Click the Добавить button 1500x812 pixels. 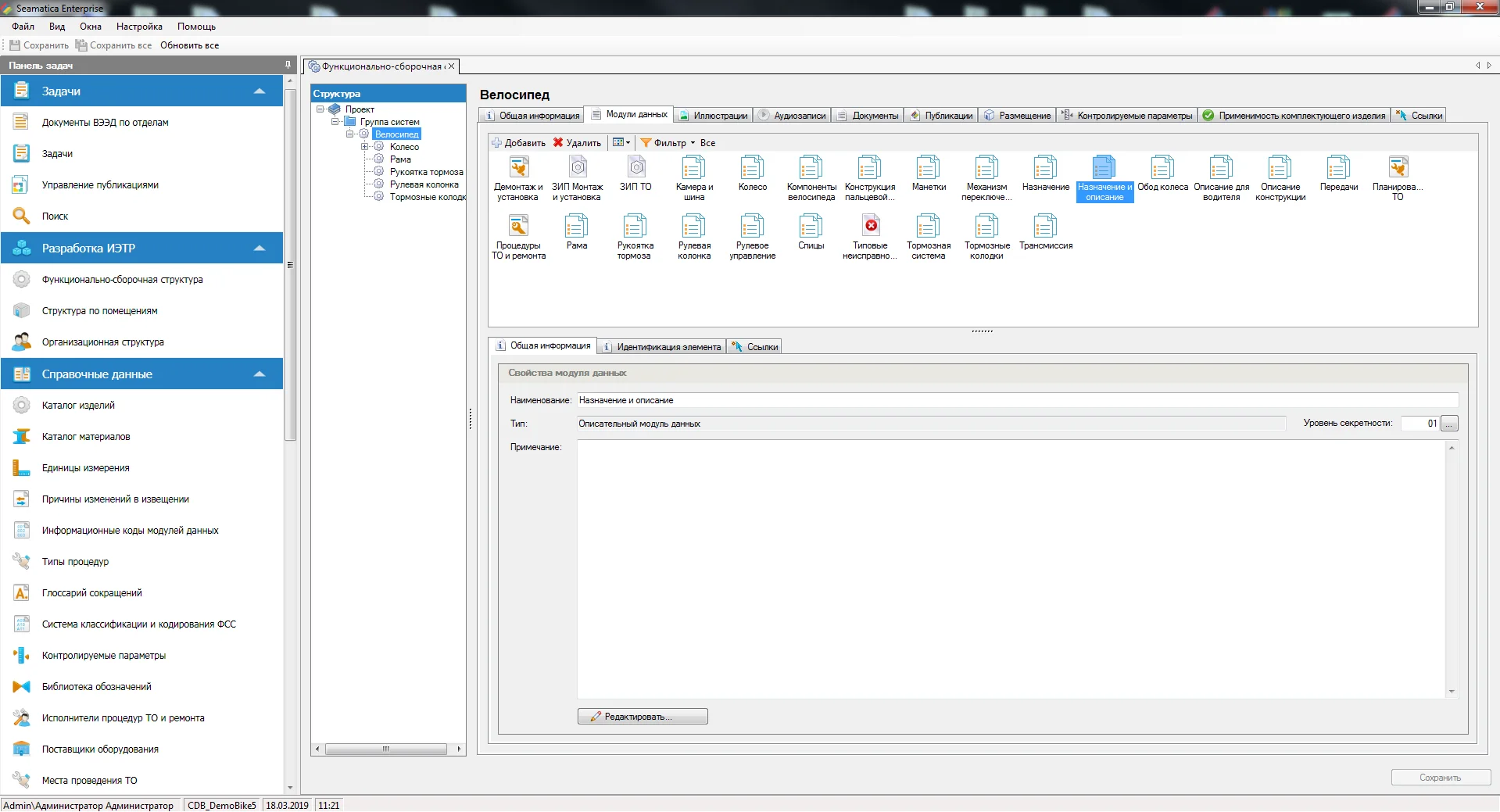point(518,143)
